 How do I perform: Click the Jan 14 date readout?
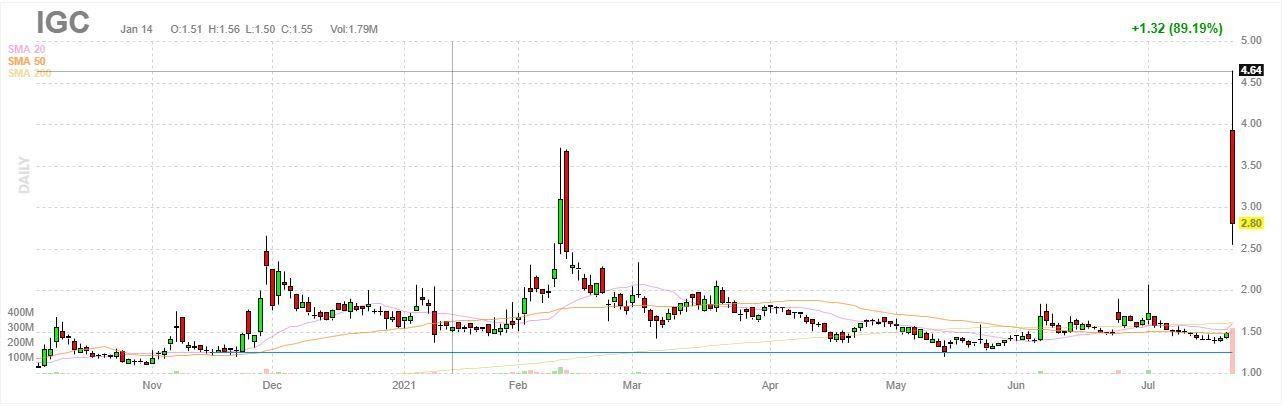click(x=136, y=29)
